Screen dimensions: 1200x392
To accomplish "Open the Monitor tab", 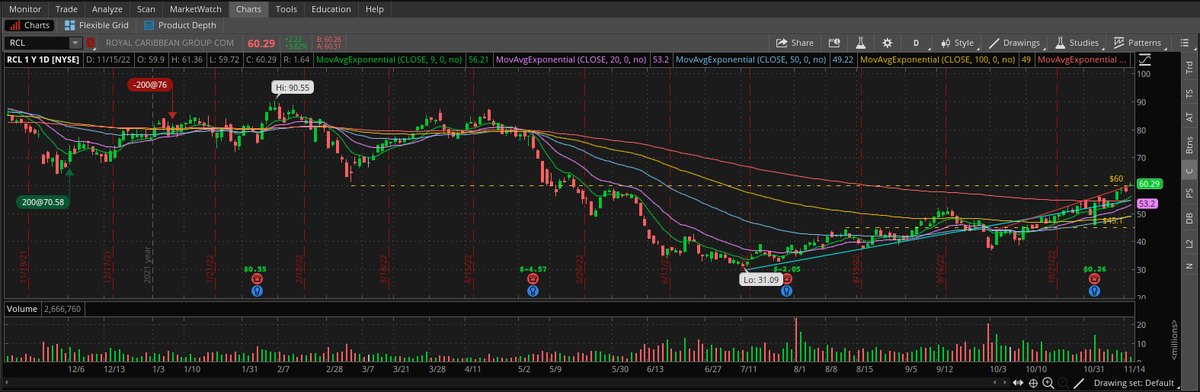I will click(x=25, y=8).
